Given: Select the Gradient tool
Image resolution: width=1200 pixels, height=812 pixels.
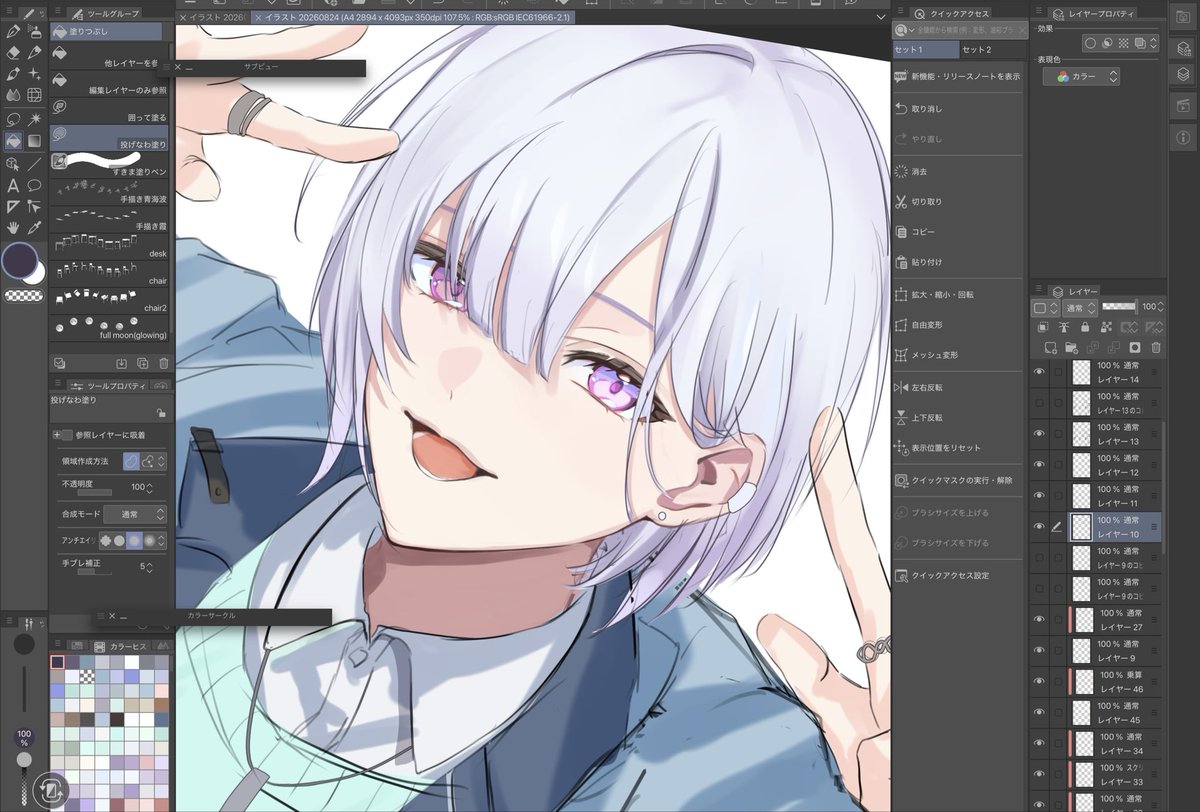Looking at the screenshot, I should [34, 140].
